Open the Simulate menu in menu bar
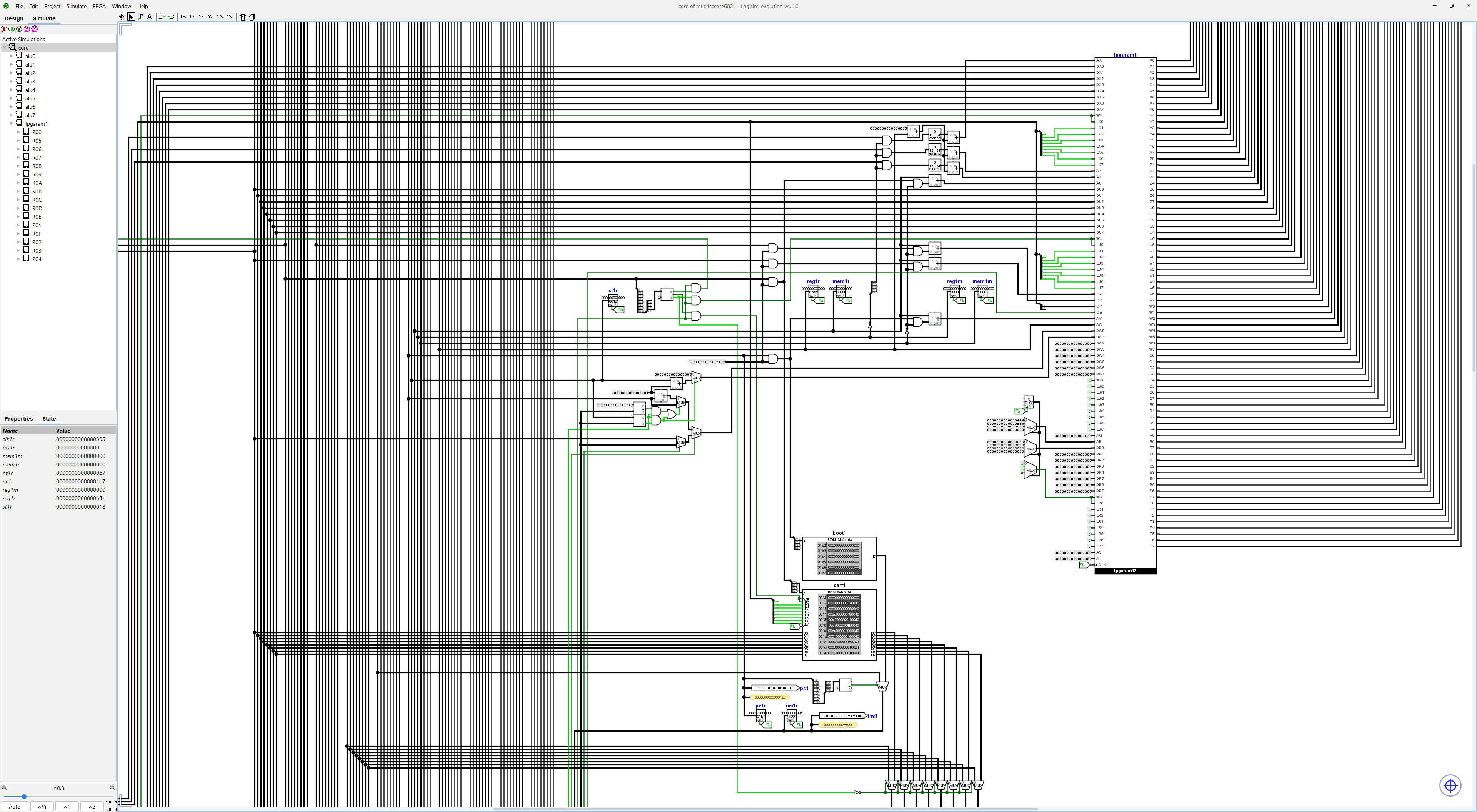 [x=76, y=6]
